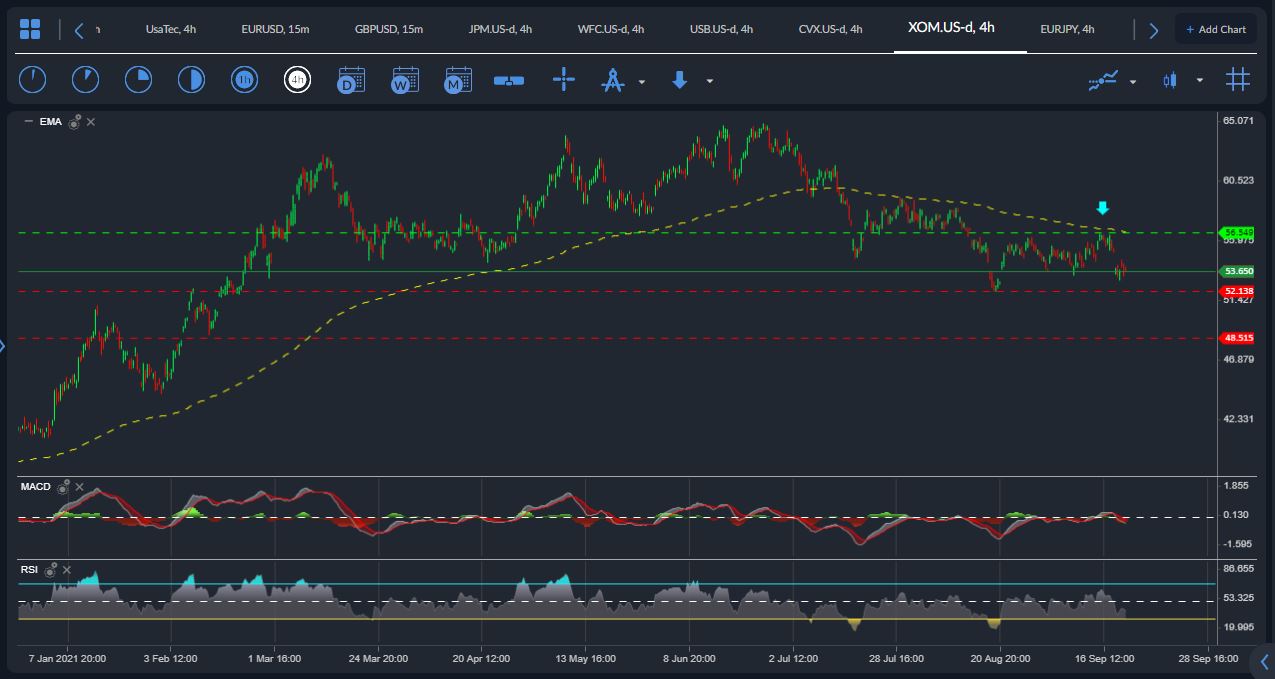Switch to the CVX.US-d, 4h tab
This screenshot has height=679, width=1275.
[x=830, y=29]
